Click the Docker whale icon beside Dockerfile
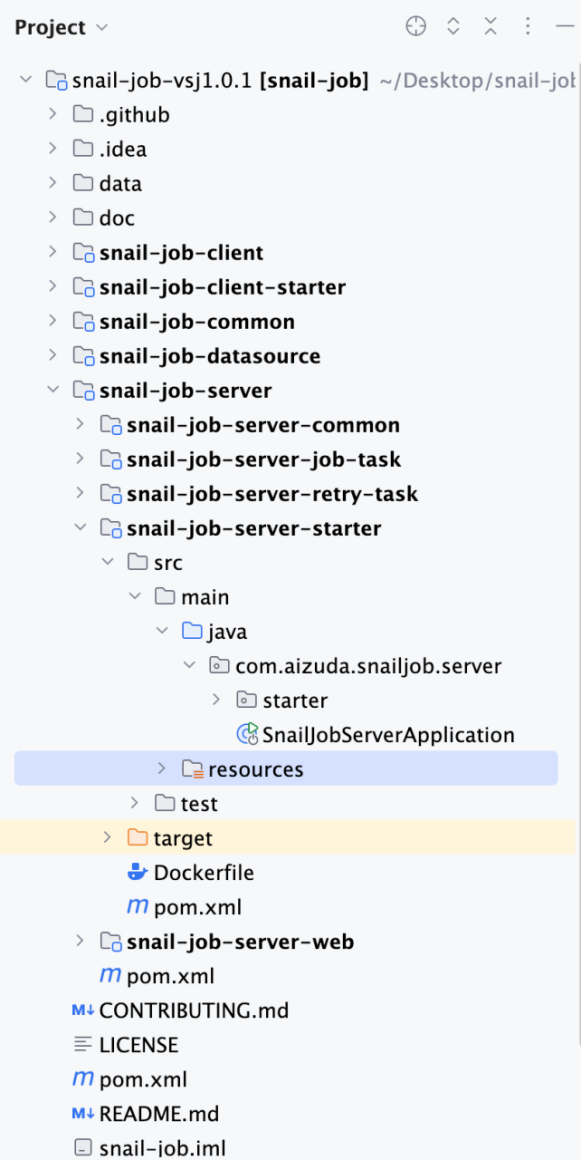The width and height of the screenshot is (582, 1160). tap(137, 872)
